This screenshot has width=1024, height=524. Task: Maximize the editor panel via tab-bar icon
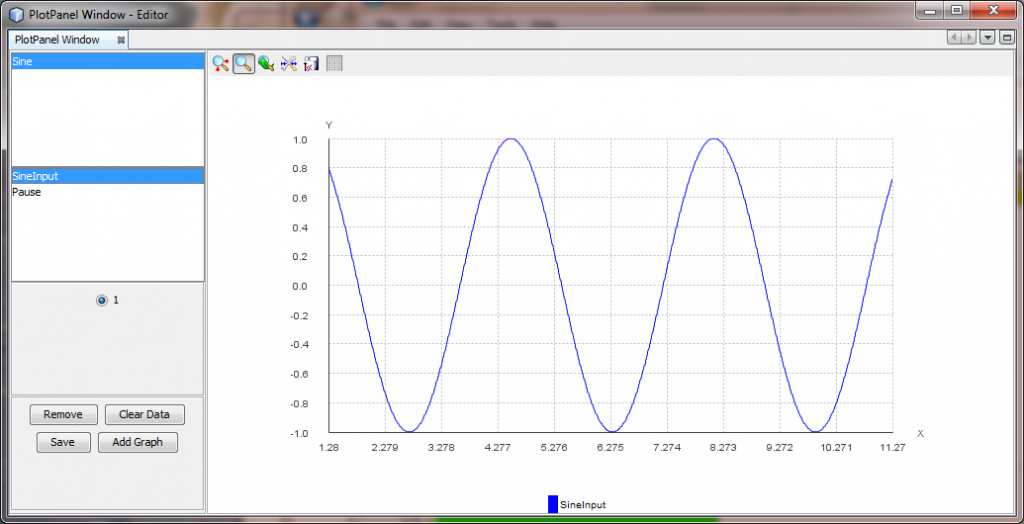point(1007,38)
